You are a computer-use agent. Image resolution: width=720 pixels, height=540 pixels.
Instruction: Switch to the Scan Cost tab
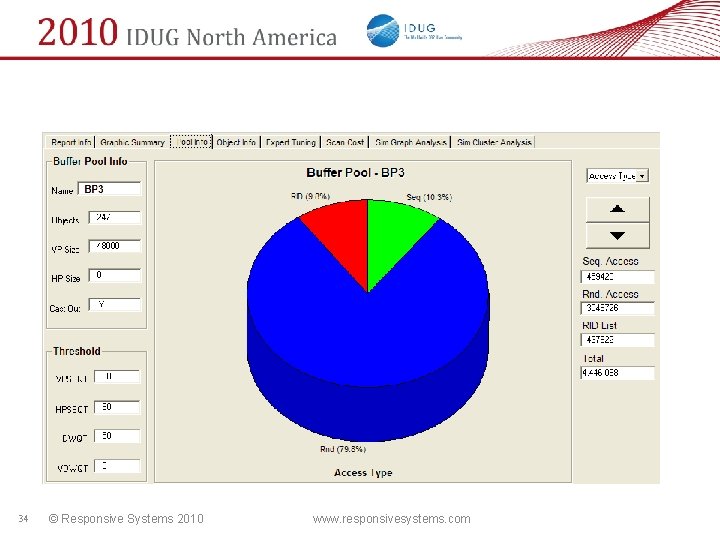click(344, 142)
